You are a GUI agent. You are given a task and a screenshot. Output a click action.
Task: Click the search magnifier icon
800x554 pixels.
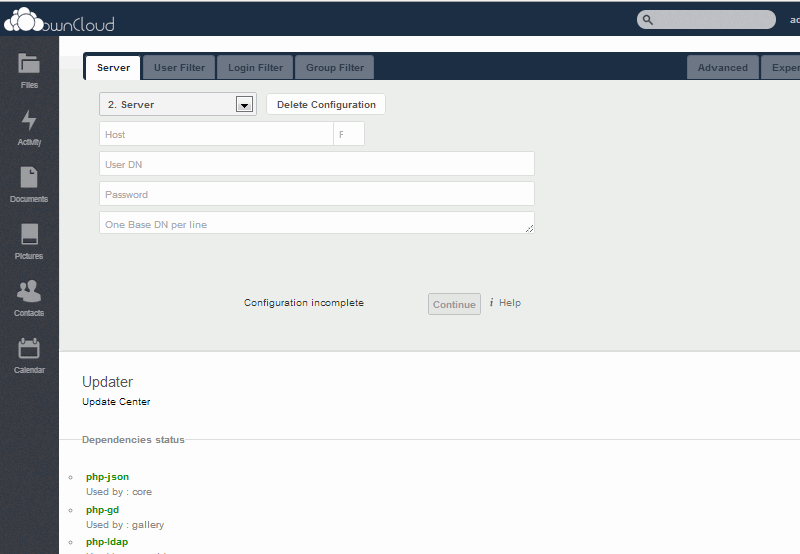point(648,19)
